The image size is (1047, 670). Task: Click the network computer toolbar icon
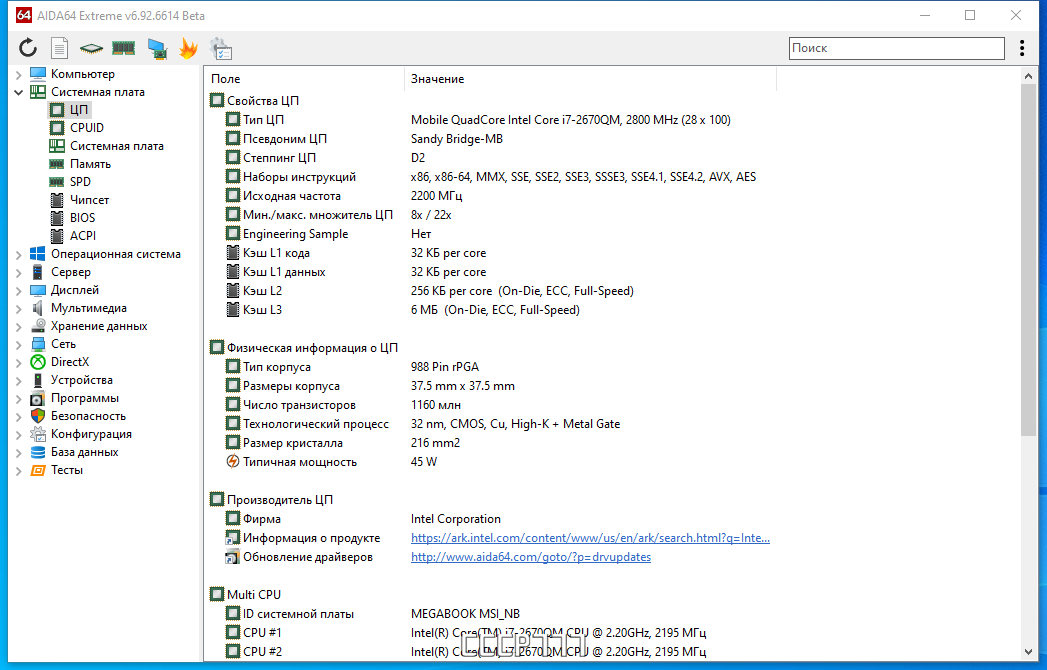pos(158,49)
